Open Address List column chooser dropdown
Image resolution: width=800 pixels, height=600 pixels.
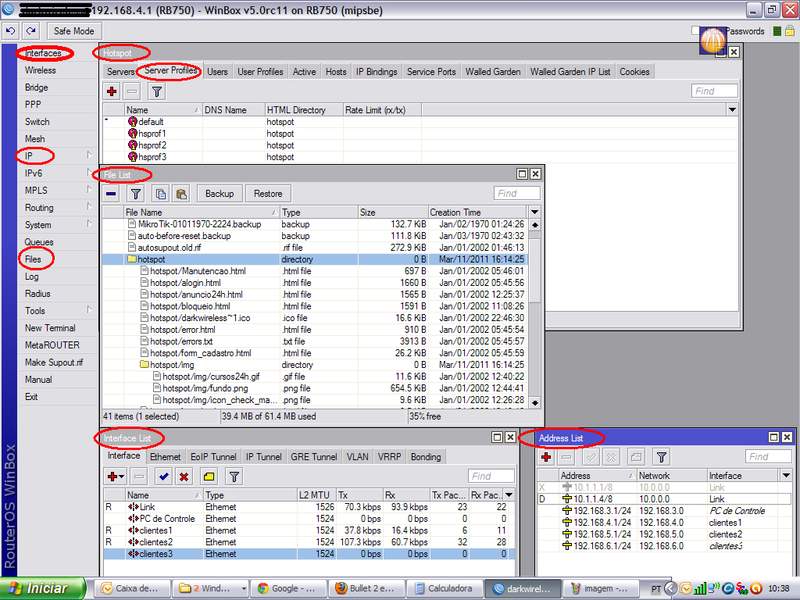(786, 475)
